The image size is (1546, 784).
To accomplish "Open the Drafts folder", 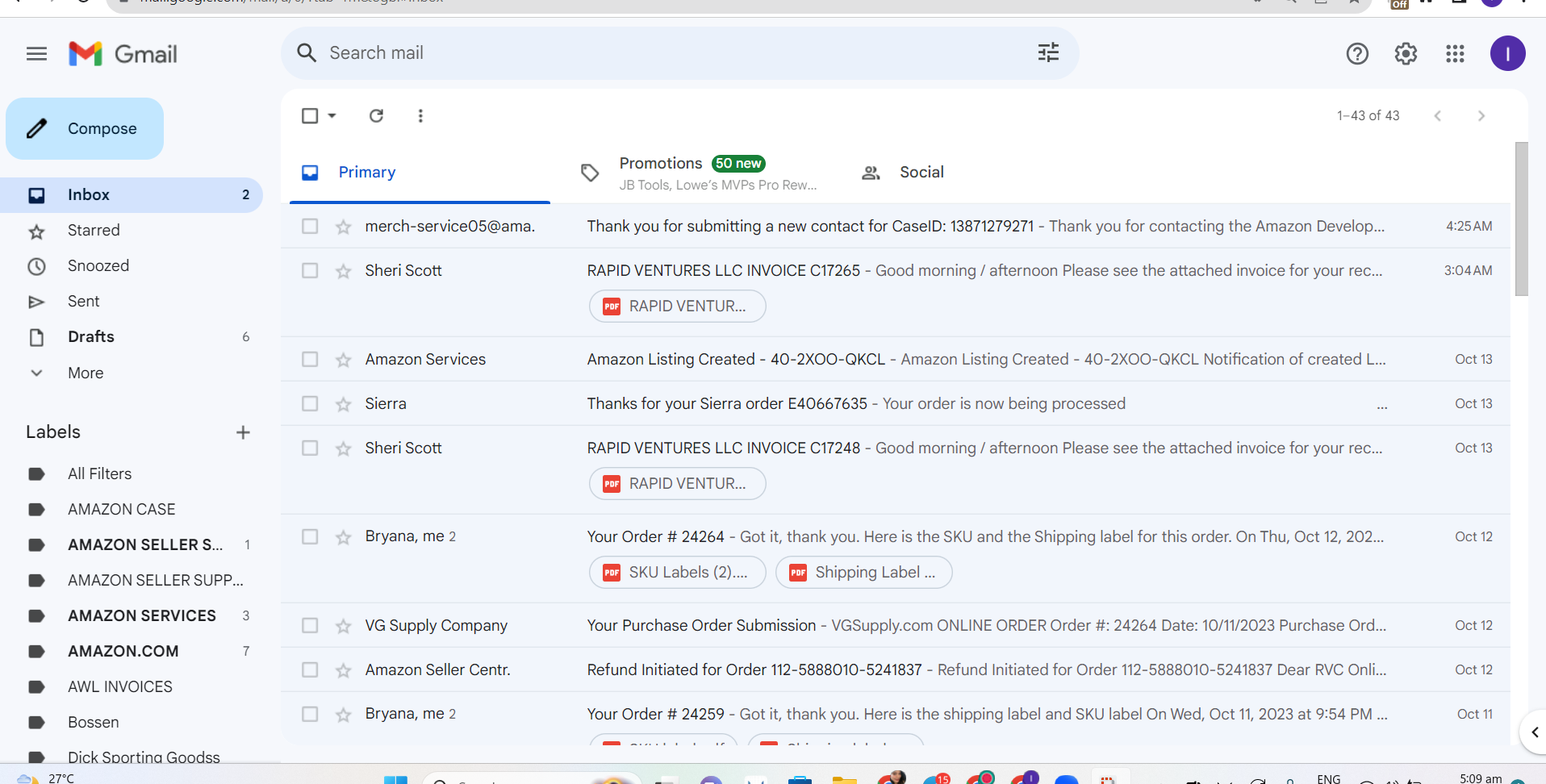I will pos(132,337).
